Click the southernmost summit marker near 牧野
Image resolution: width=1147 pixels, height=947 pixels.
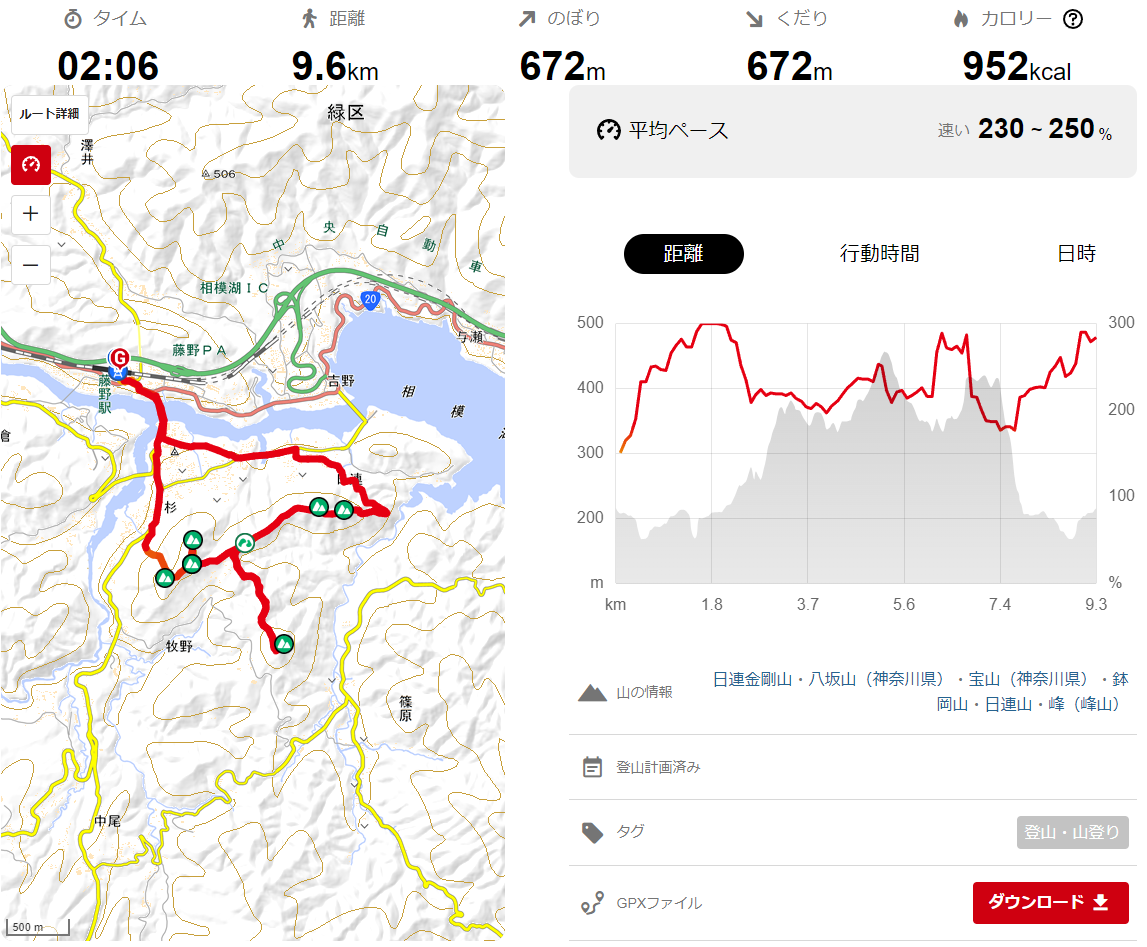(x=284, y=644)
